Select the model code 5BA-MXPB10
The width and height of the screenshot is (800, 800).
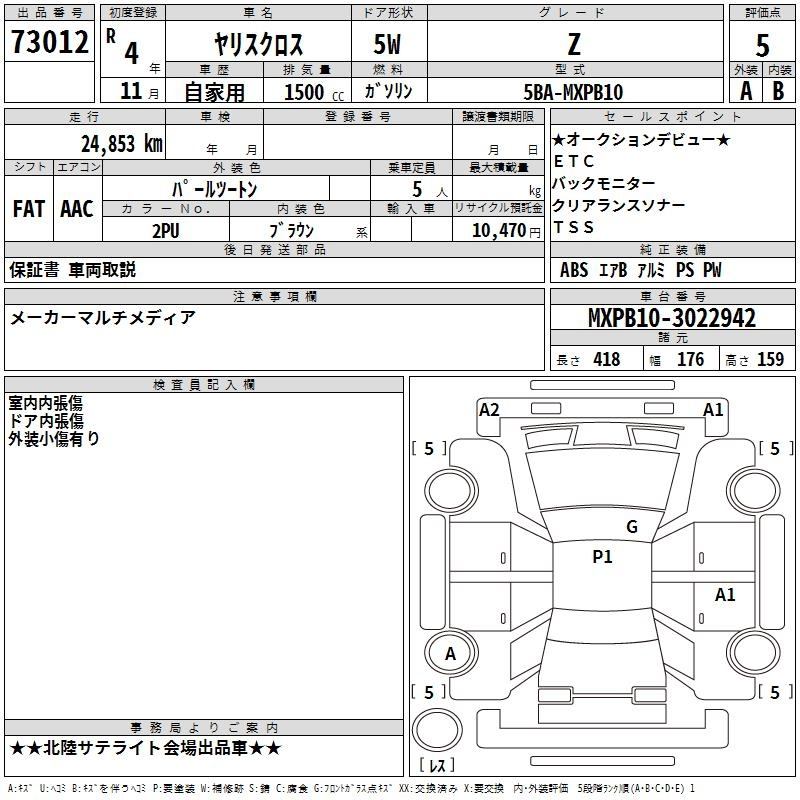click(x=573, y=92)
